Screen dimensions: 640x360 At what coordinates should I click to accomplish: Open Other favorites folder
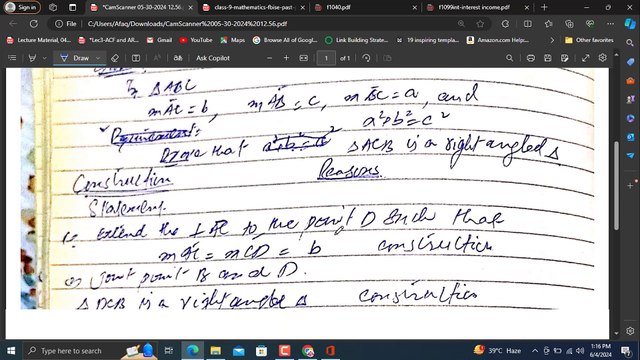(x=589, y=40)
